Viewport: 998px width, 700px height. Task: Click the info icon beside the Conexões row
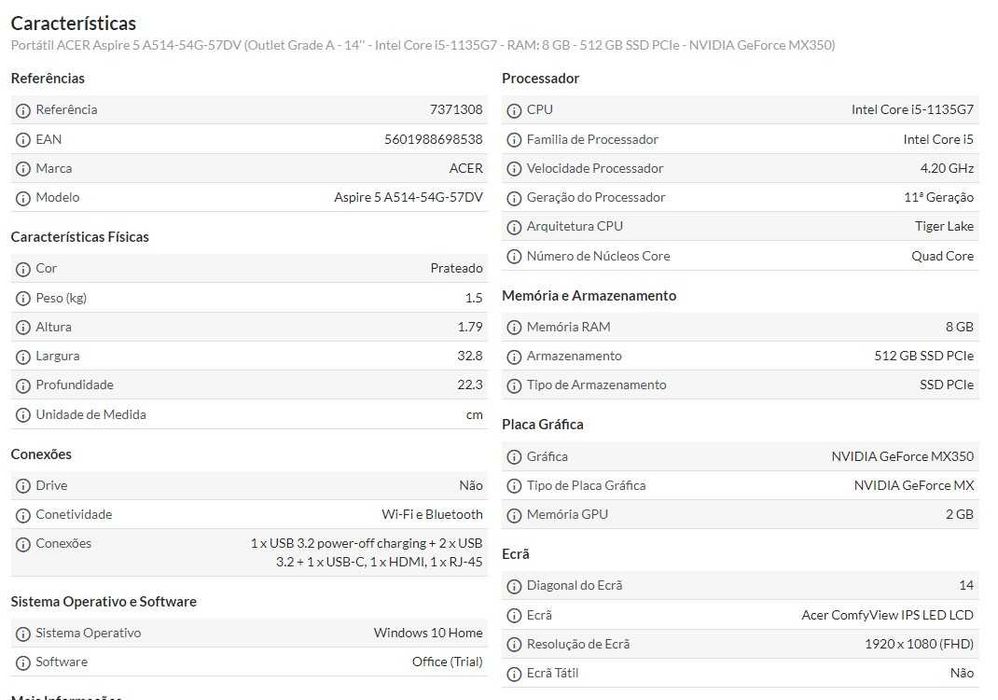click(23, 545)
